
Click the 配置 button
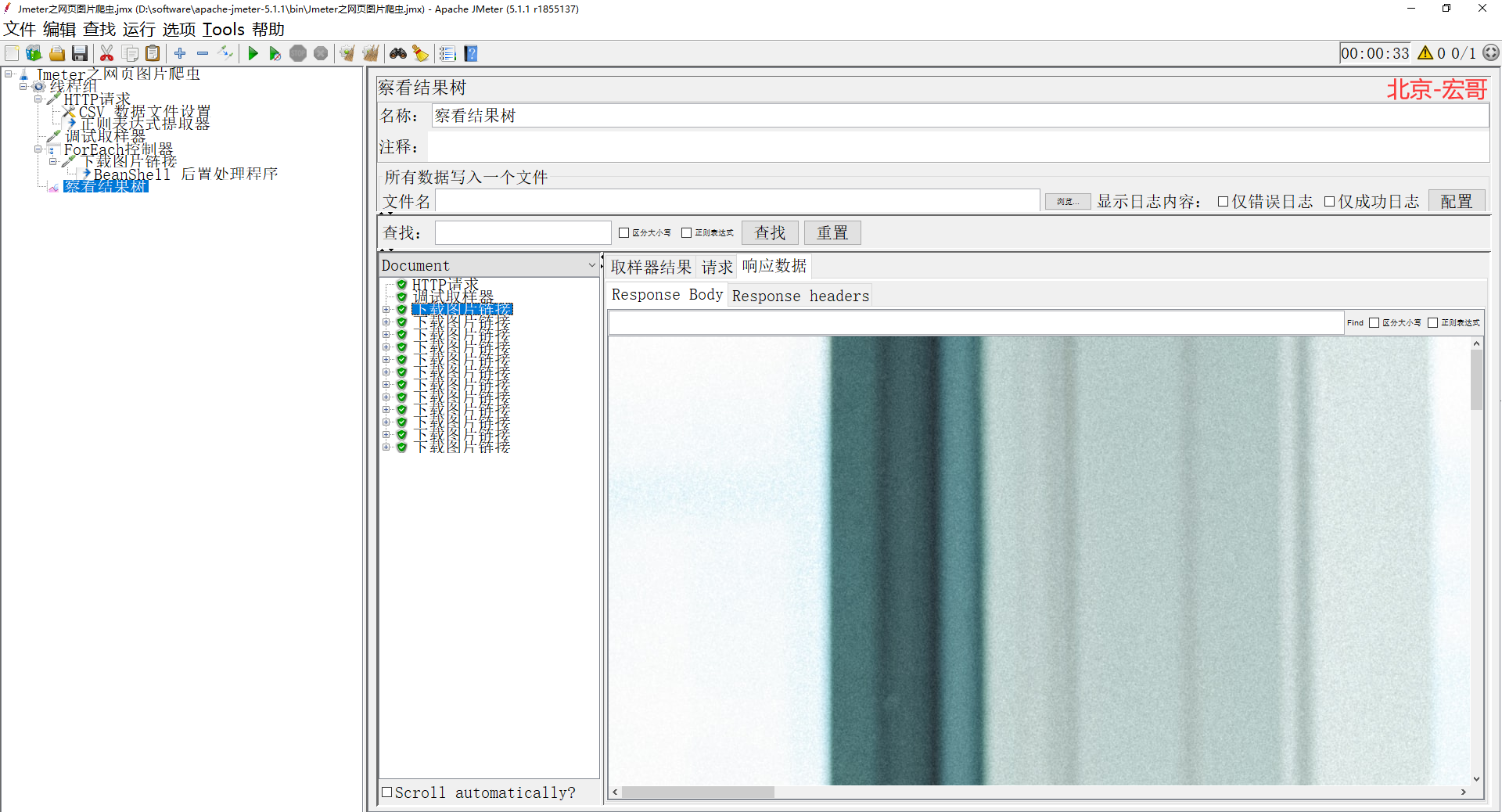[x=1456, y=201]
